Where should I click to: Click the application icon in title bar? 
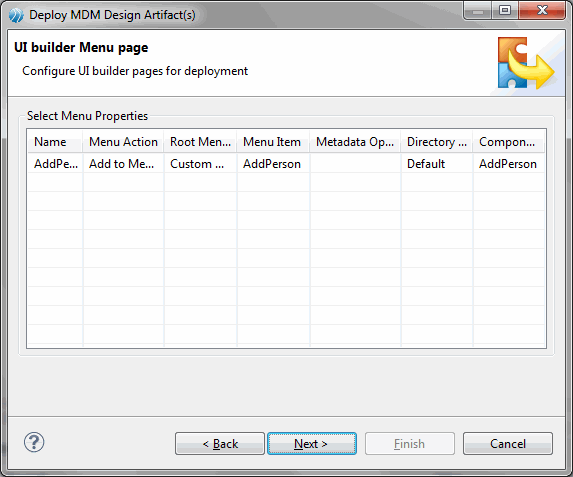[x=16, y=15]
